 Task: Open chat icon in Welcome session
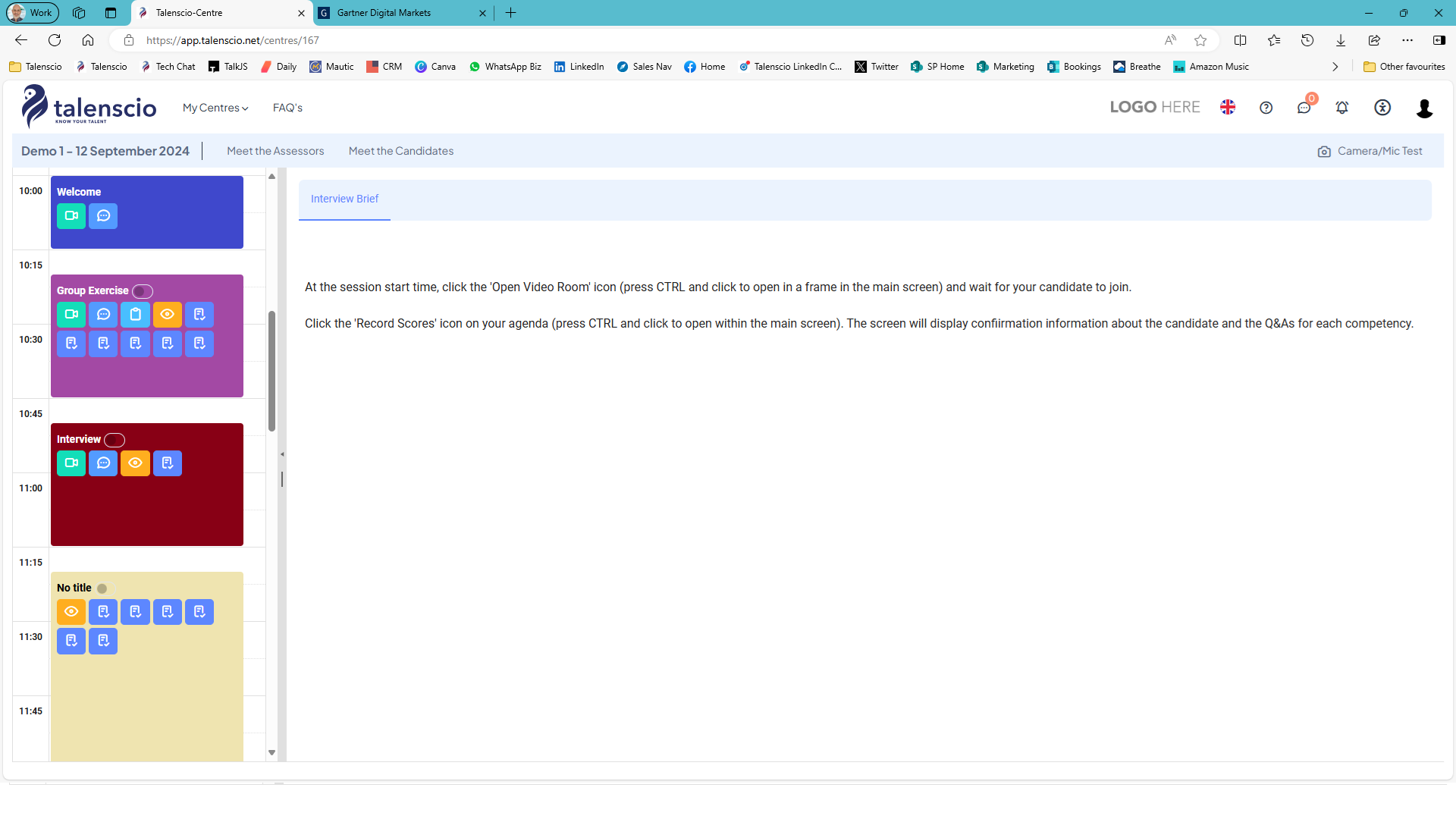(103, 216)
